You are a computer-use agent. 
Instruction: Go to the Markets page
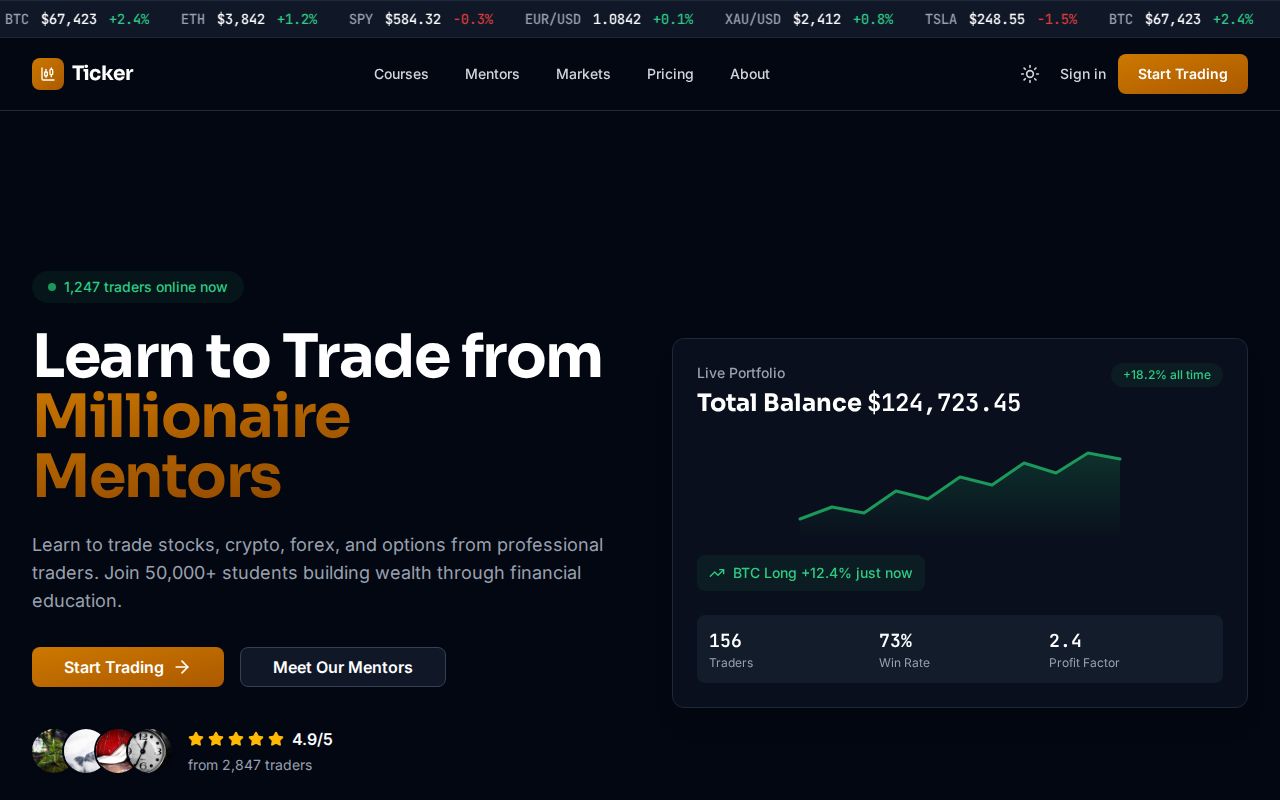[583, 74]
